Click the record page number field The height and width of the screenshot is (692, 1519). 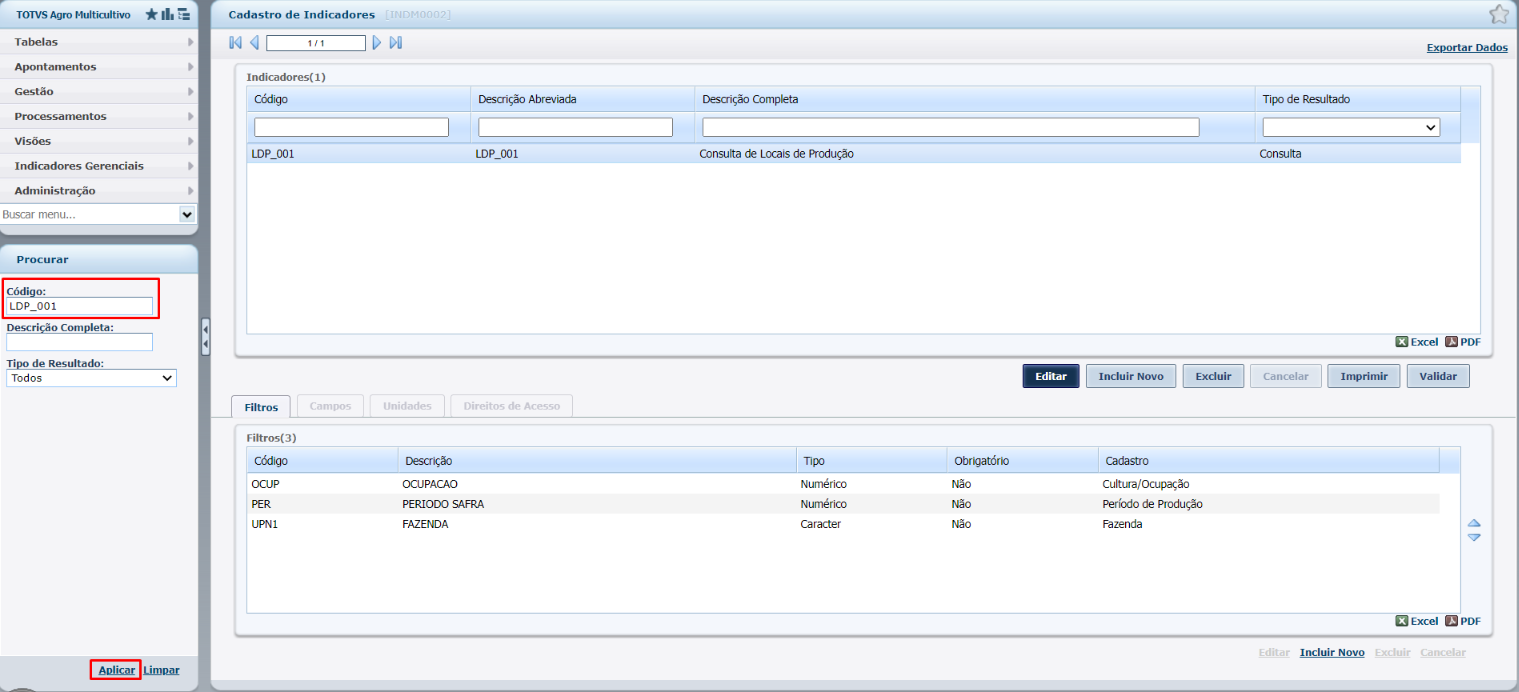tap(316, 43)
